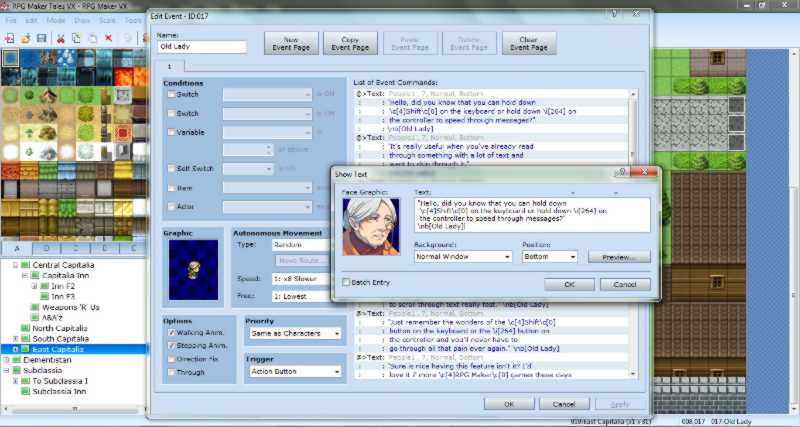The height and width of the screenshot is (427, 800).
Task: Enable the Batch Entry checkbox
Action: [x=346, y=282]
